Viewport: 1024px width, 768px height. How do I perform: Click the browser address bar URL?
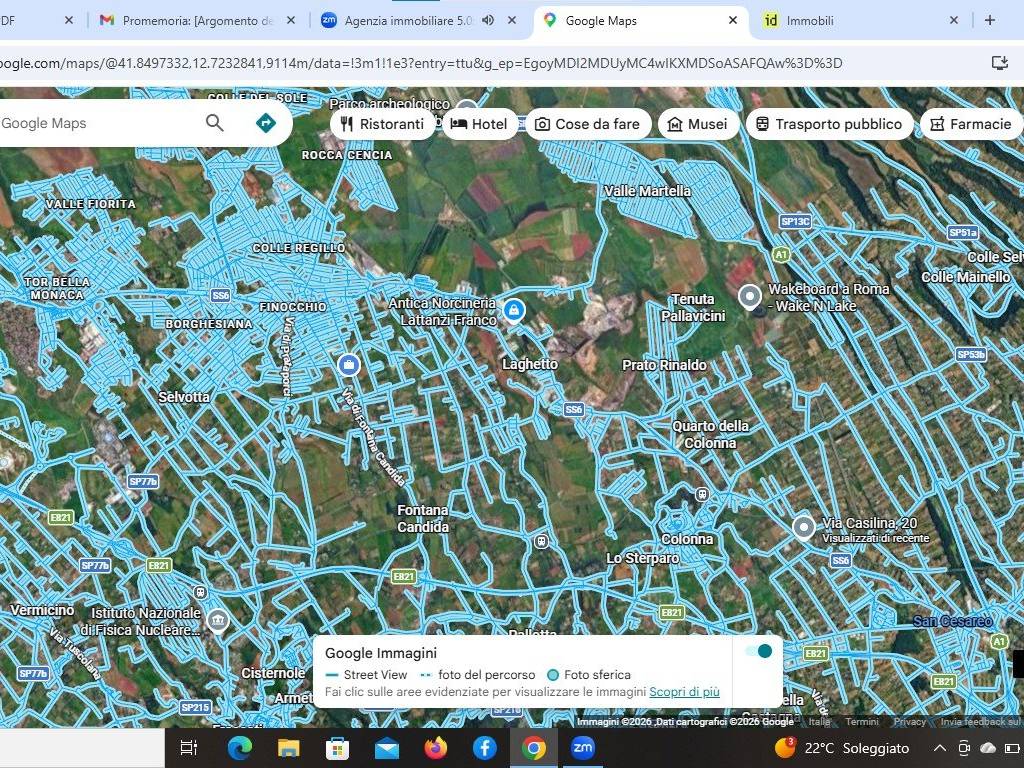421,63
